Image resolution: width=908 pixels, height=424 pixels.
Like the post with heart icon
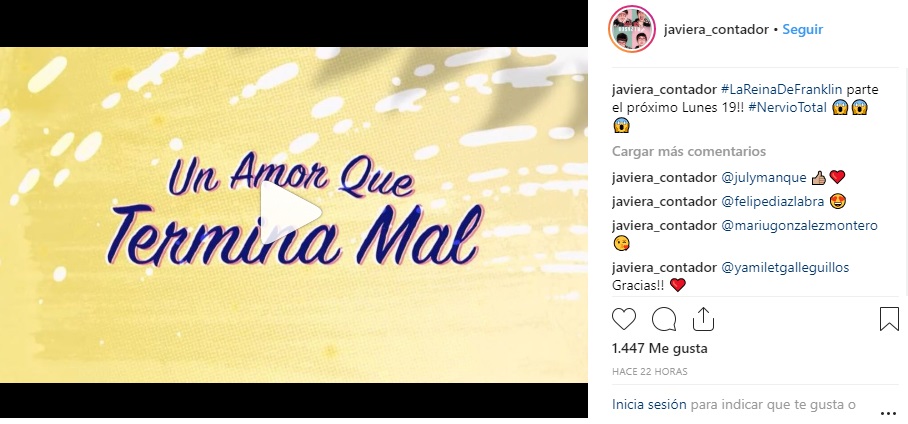[x=624, y=319]
